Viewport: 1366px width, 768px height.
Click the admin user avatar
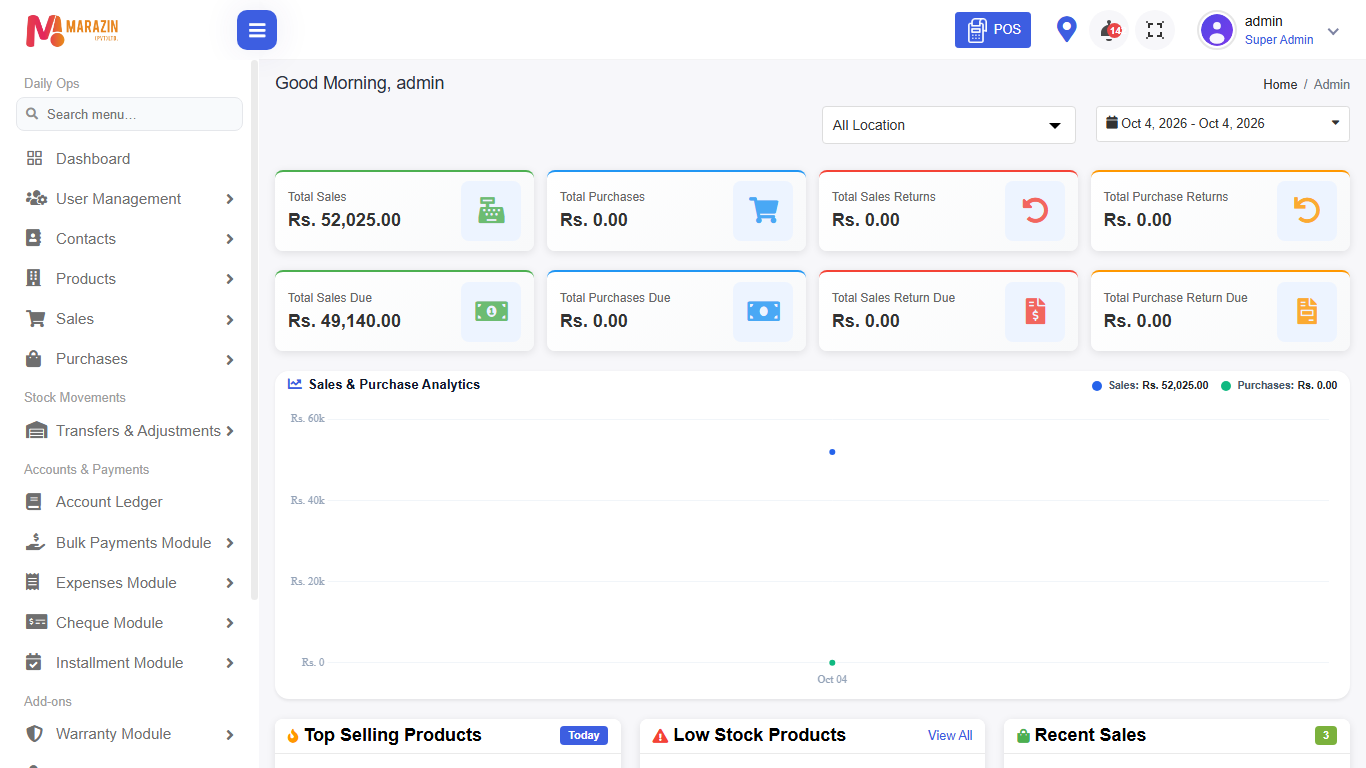click(1217, 30)
